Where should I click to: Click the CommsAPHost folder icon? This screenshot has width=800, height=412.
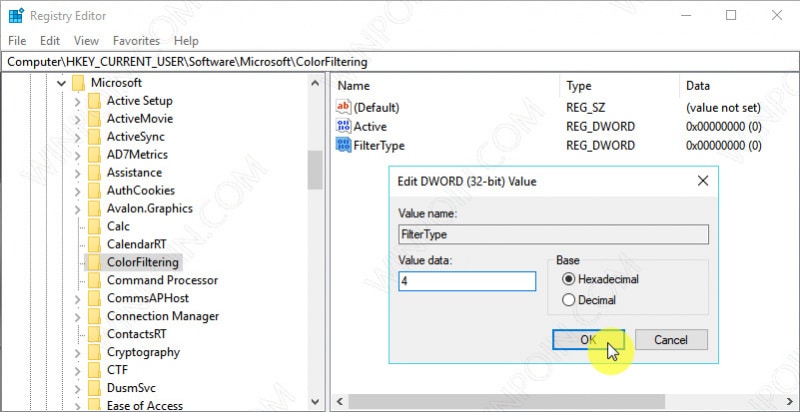pos(94,298)
